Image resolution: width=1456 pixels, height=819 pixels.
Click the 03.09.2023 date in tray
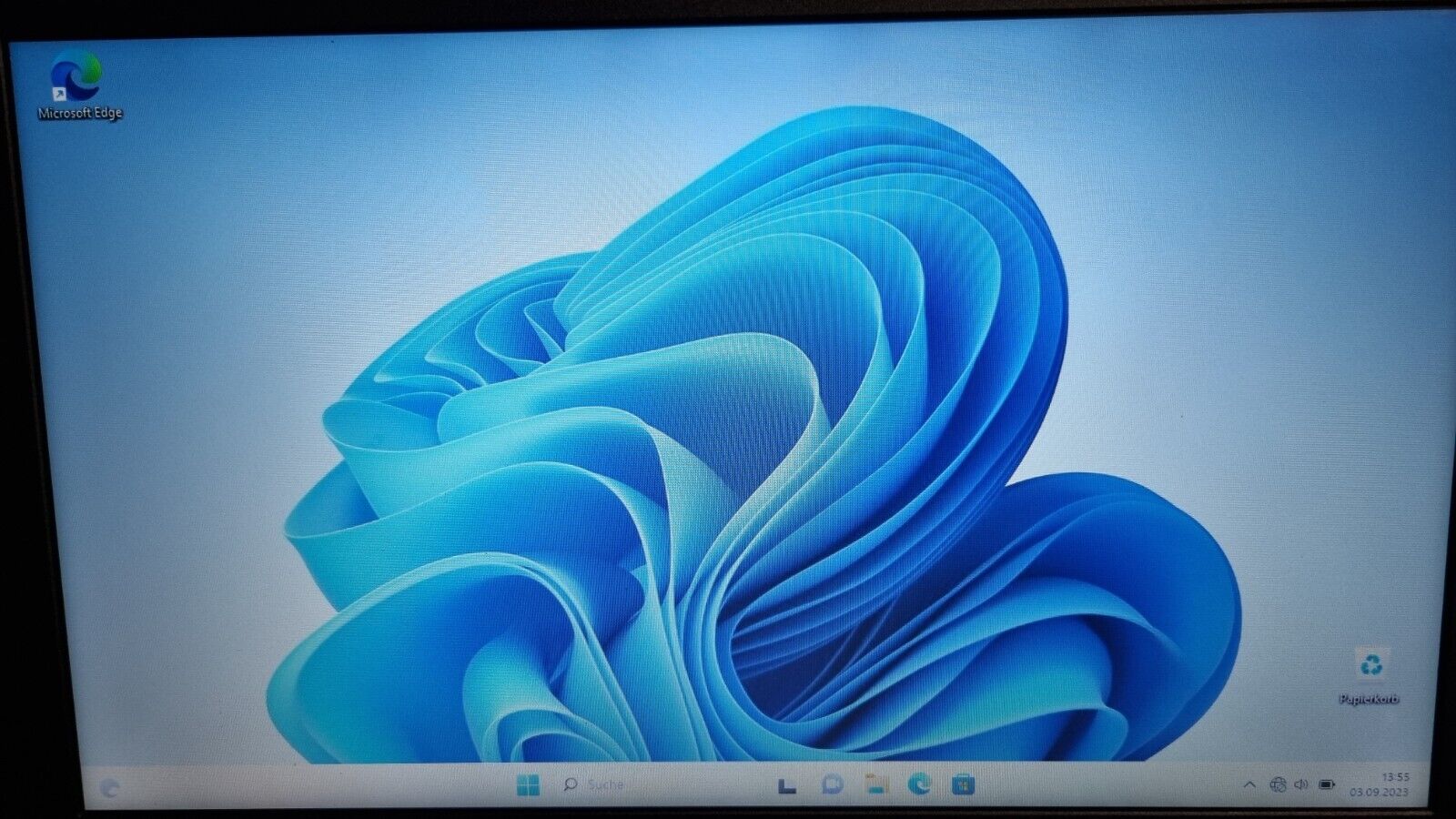tap(1379, 792)
